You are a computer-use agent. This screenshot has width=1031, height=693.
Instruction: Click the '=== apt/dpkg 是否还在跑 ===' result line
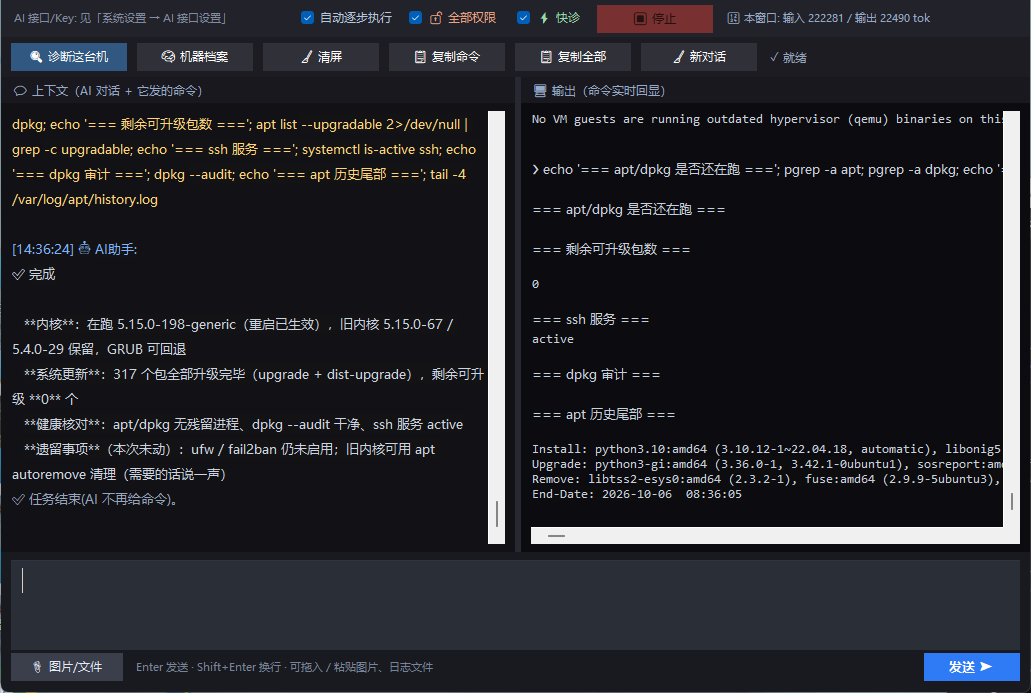point(629,210)
